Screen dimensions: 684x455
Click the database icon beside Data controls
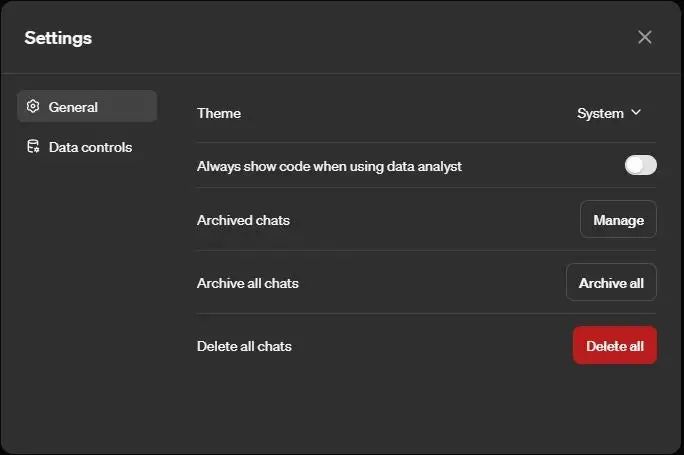[x=33, y=147]
